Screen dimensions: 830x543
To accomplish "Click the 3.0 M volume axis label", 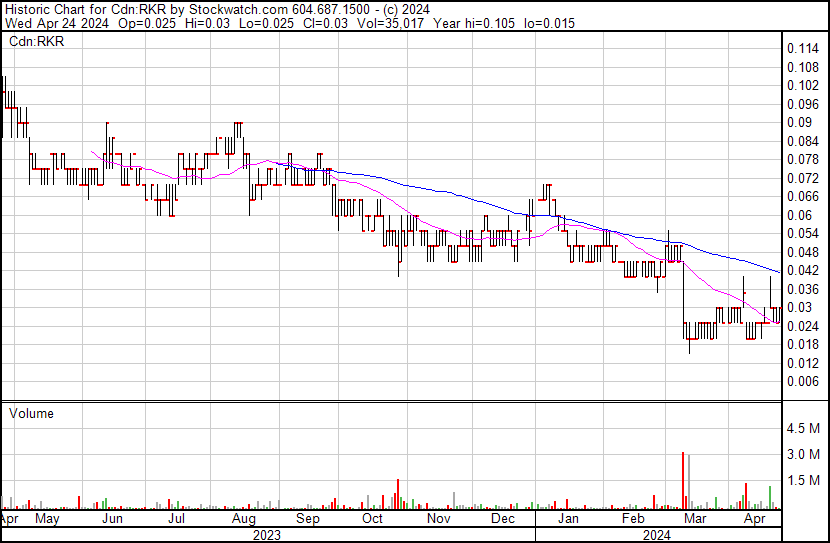I will click(x=802, y=455).
